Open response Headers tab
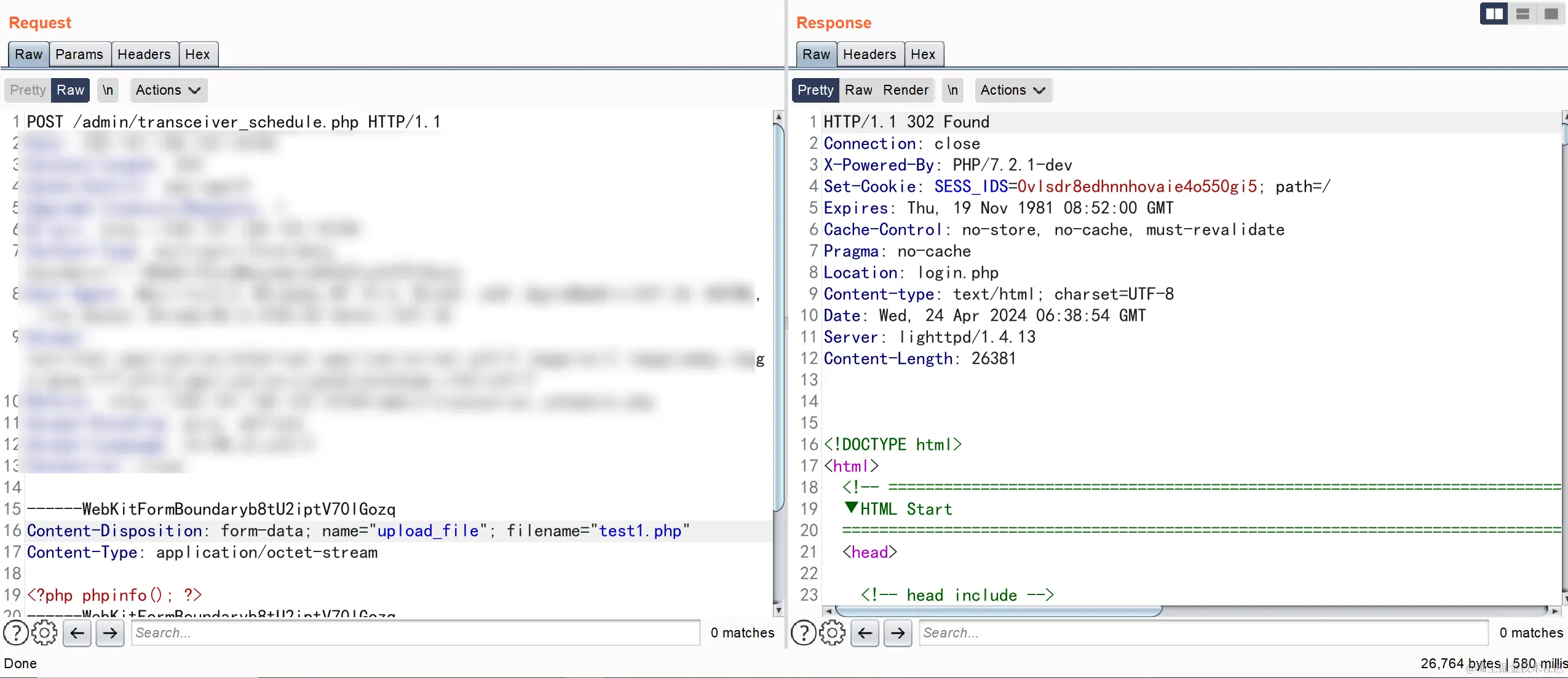This screenshot has width=1568, height=678. [869, 54]
